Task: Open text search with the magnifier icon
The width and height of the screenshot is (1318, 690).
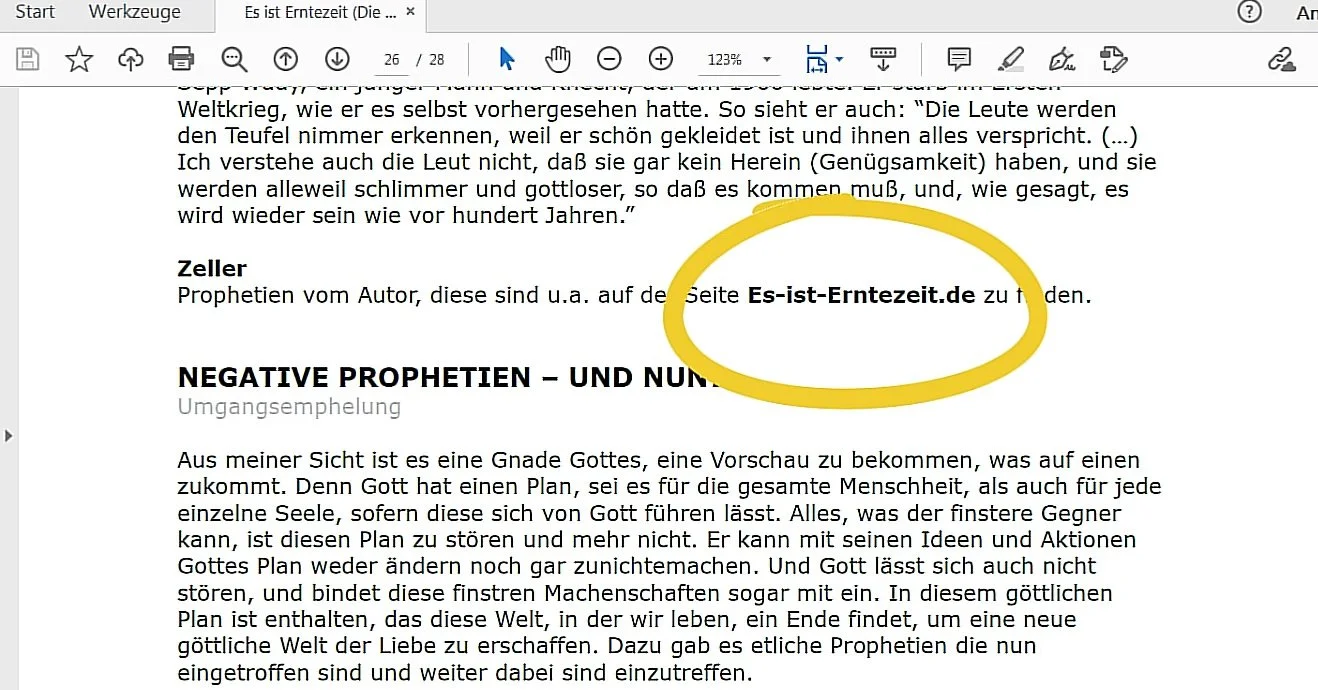Action: click(234, 60)
